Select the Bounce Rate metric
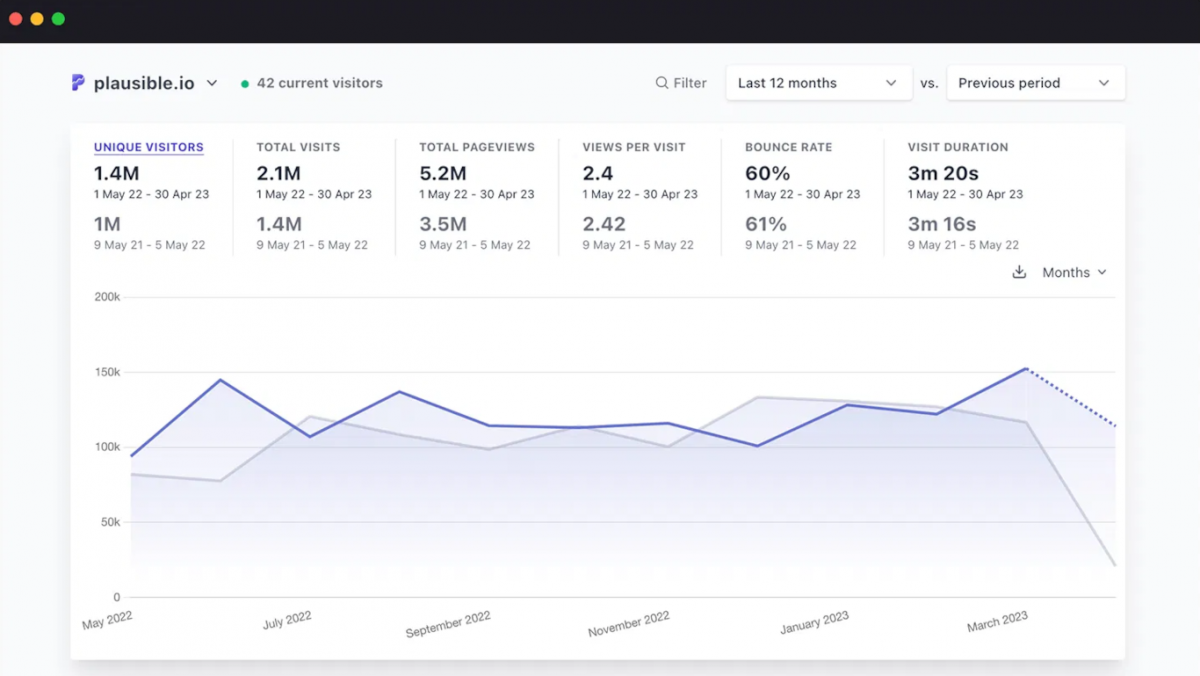 (x=788, y=147)
